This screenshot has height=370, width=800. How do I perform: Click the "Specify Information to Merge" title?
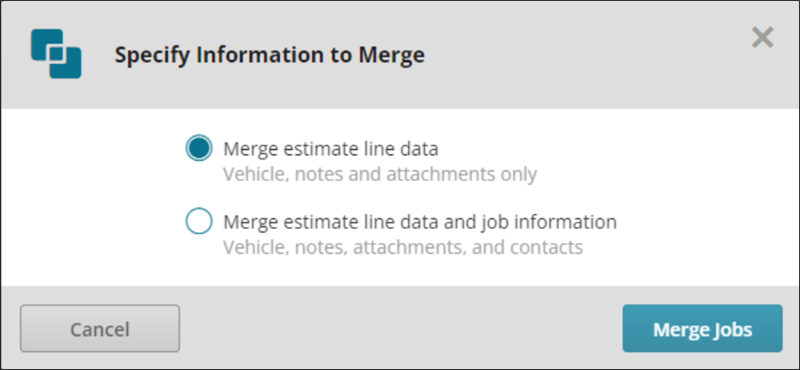click(x=269, y=55)
